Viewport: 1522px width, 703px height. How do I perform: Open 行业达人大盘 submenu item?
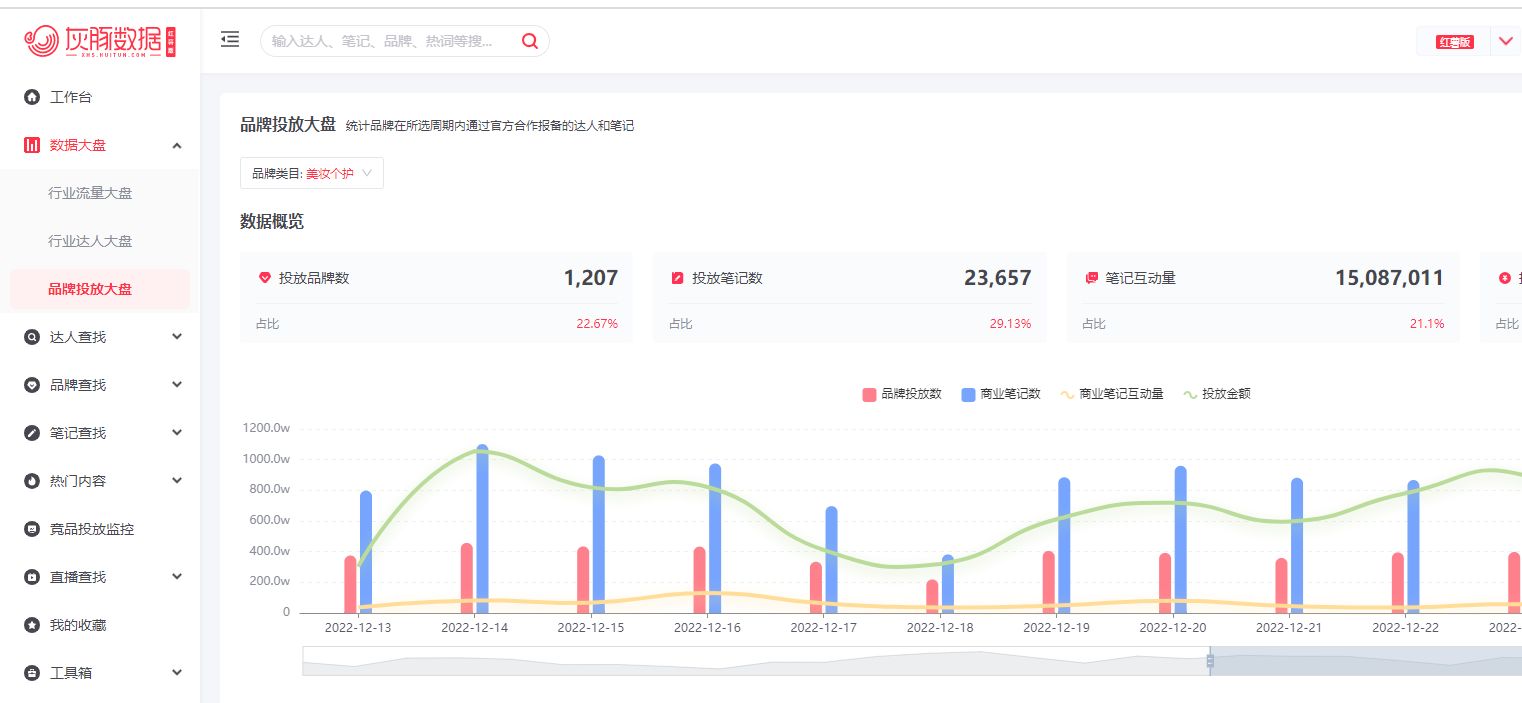coord(90,241)
